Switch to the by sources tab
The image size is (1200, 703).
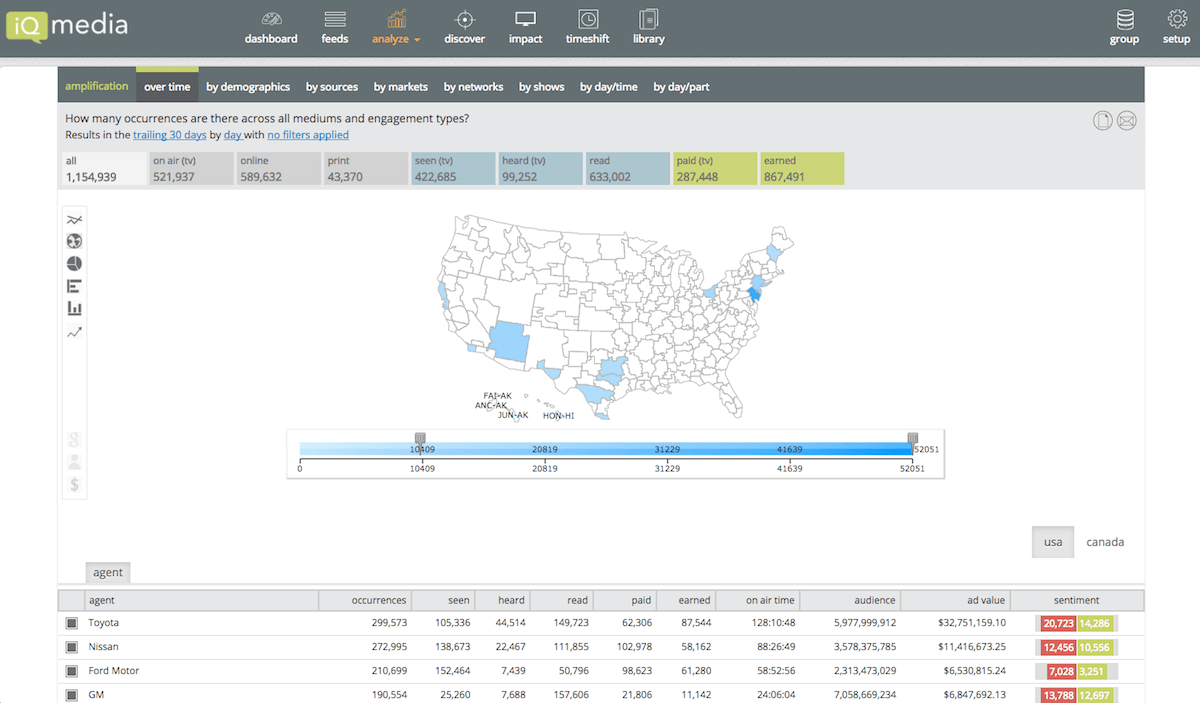[332, 87]
